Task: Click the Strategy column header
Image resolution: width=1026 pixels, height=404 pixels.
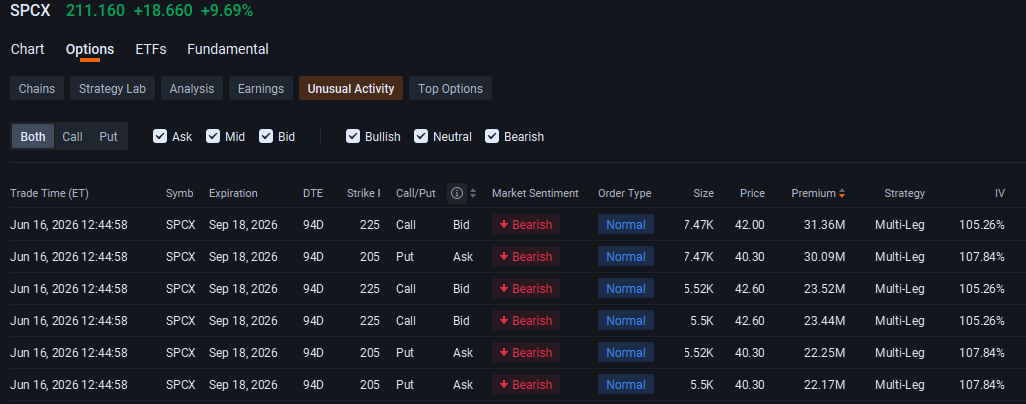Action: [904, 193]
